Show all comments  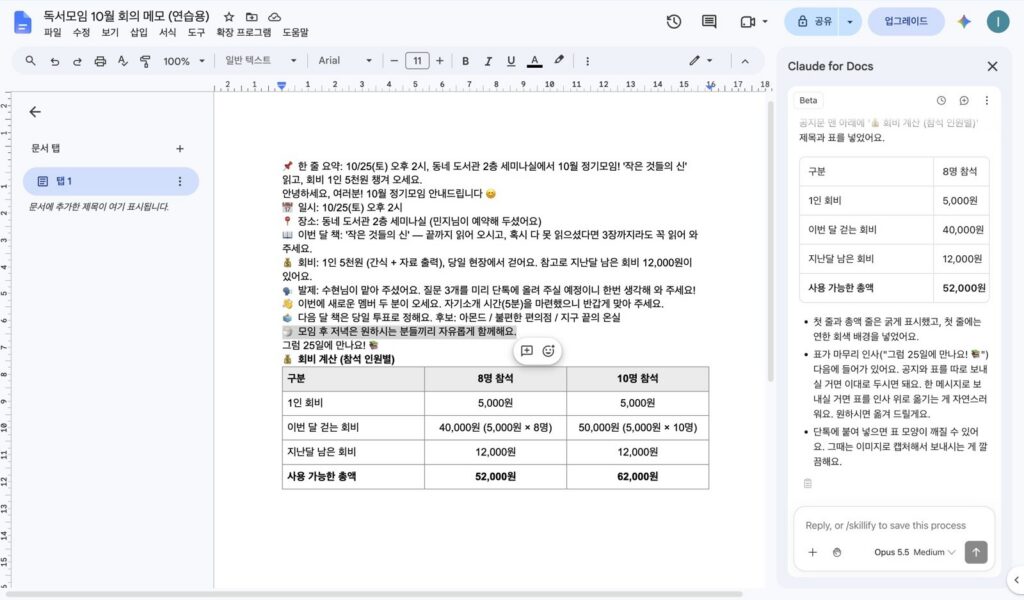coord(709,22)
